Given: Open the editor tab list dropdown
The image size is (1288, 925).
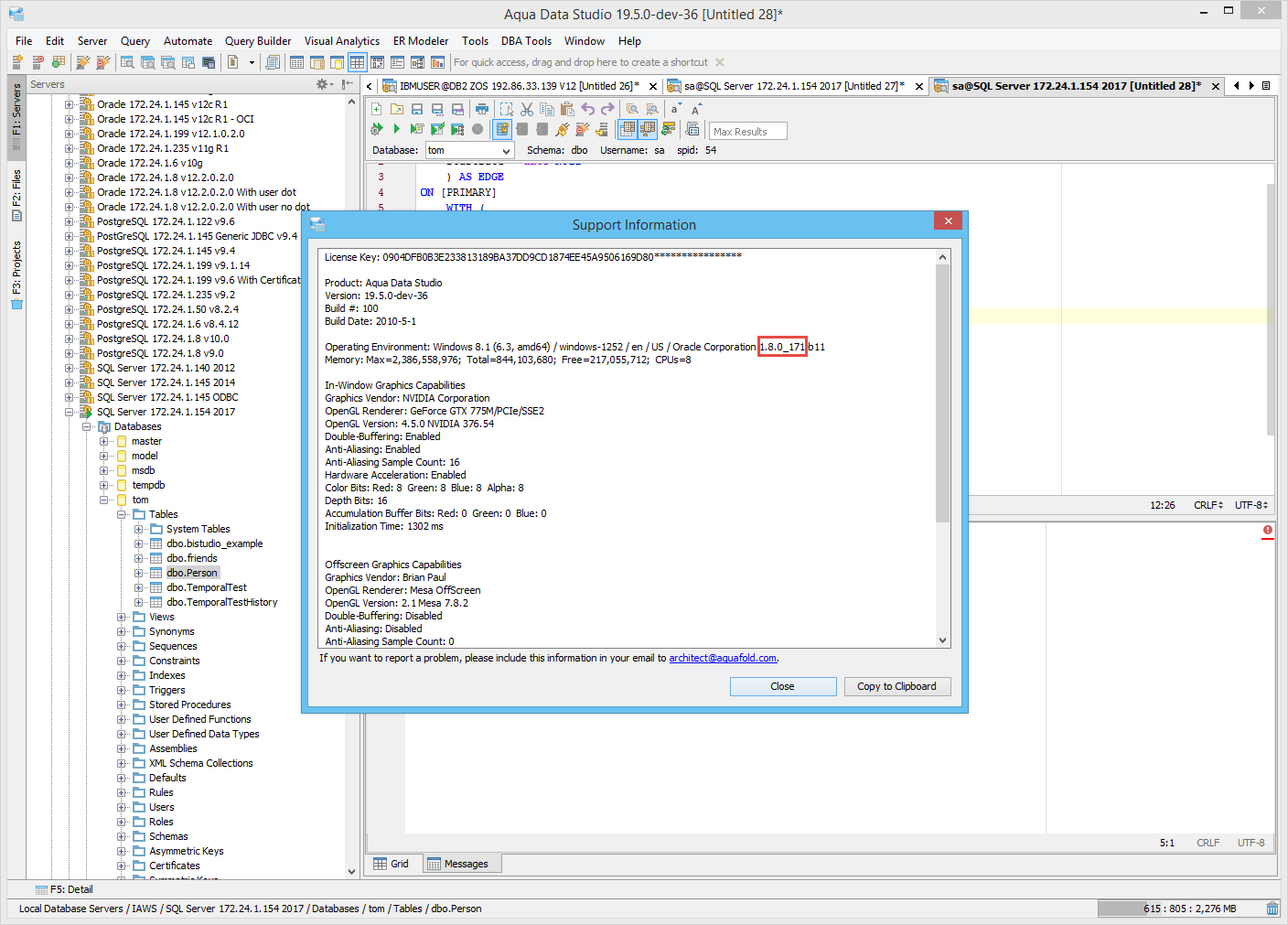Looking at the screenshot, I should [x=1266, y=86].
